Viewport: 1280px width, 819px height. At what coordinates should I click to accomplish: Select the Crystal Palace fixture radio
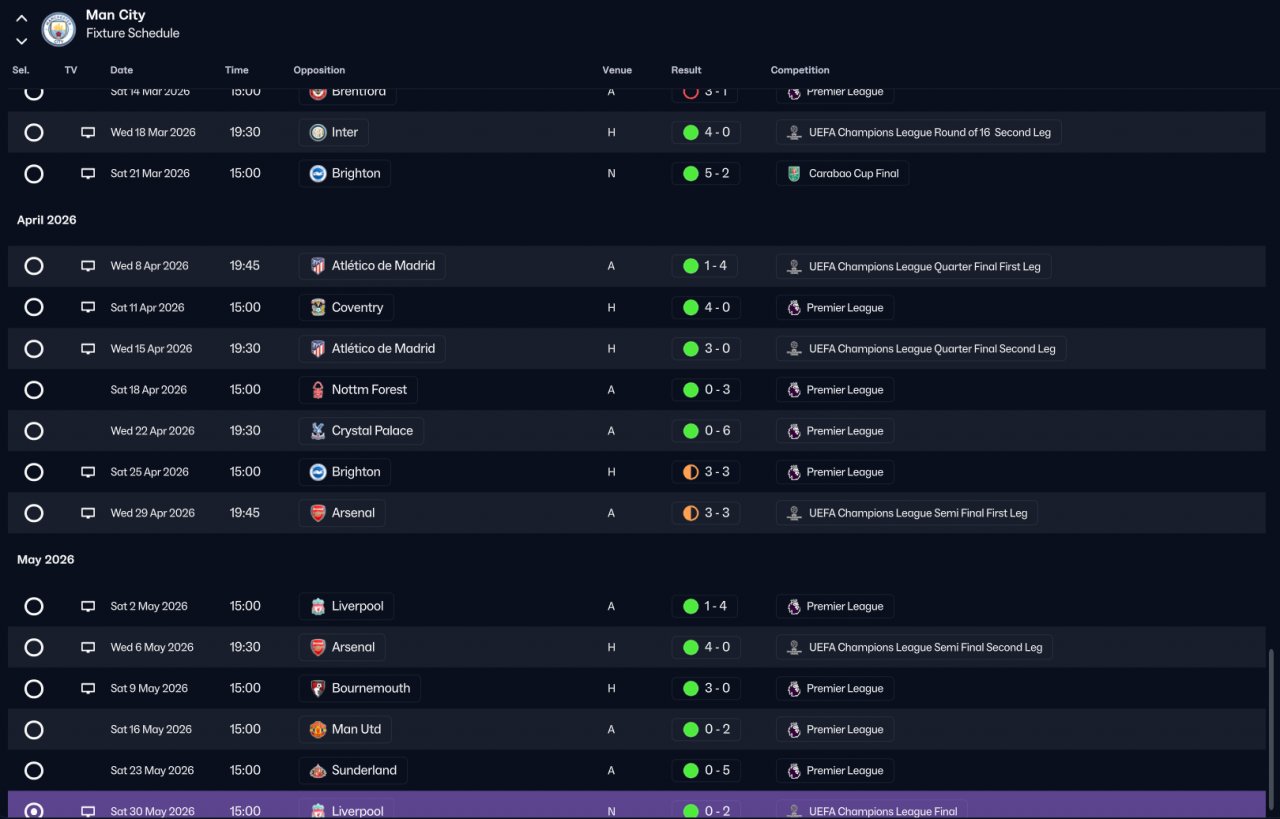34,431
